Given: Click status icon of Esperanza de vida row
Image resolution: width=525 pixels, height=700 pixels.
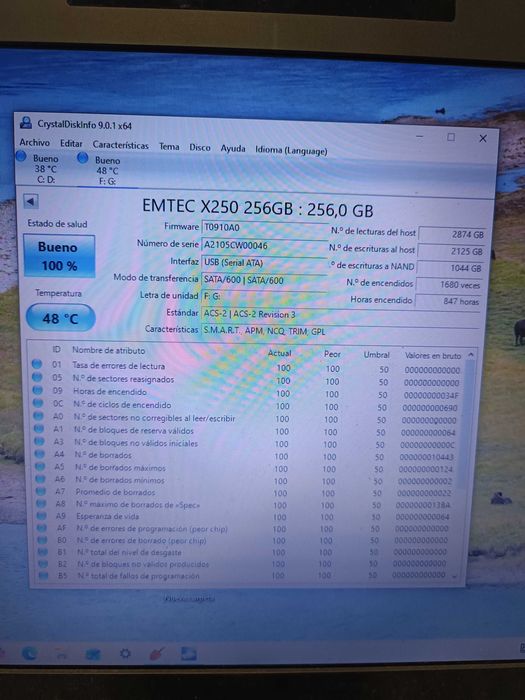Looking at the screenshot, I should coord(42,516).
